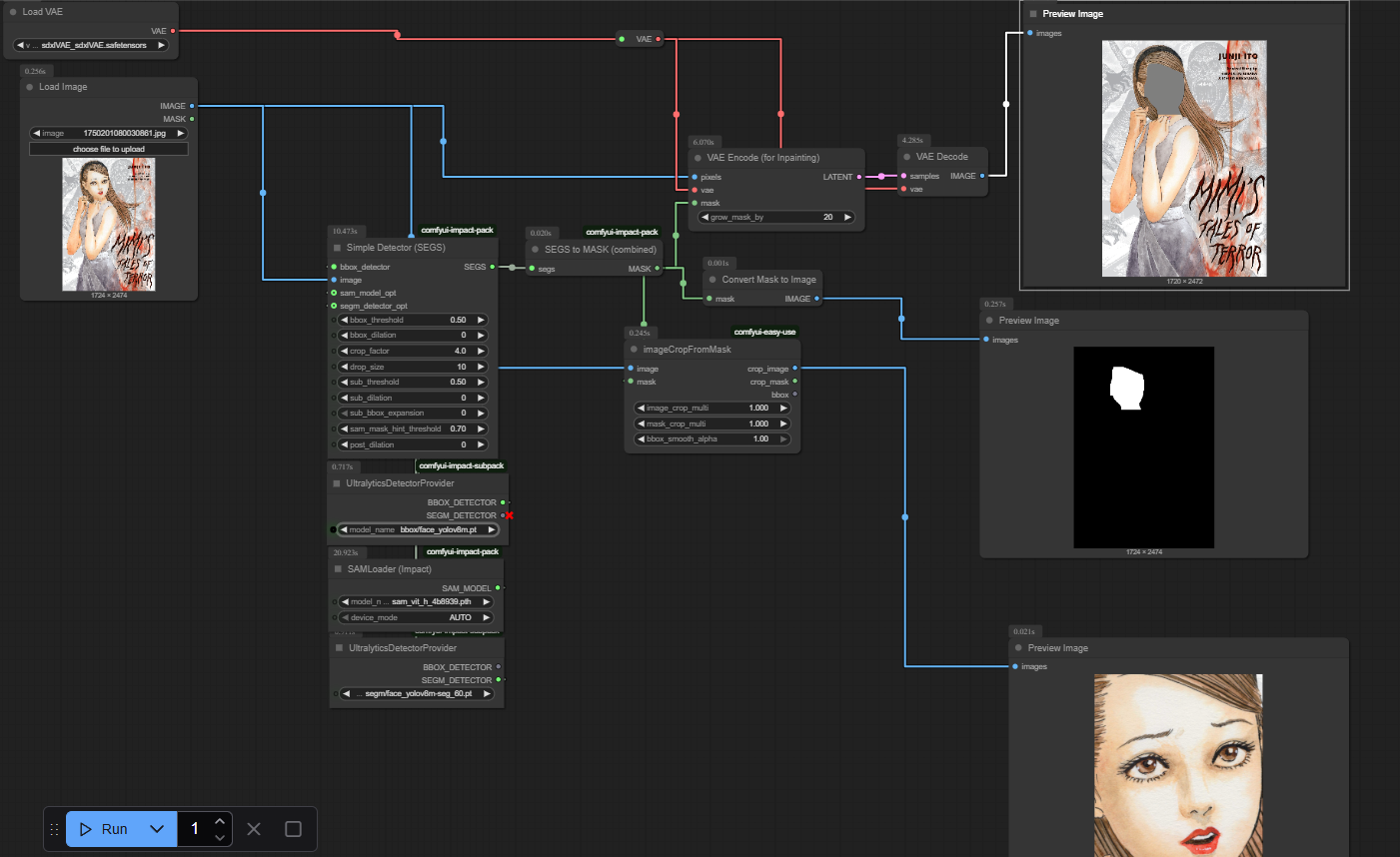
Task: Click the square icon next to cancel
Action: (293, 829)
